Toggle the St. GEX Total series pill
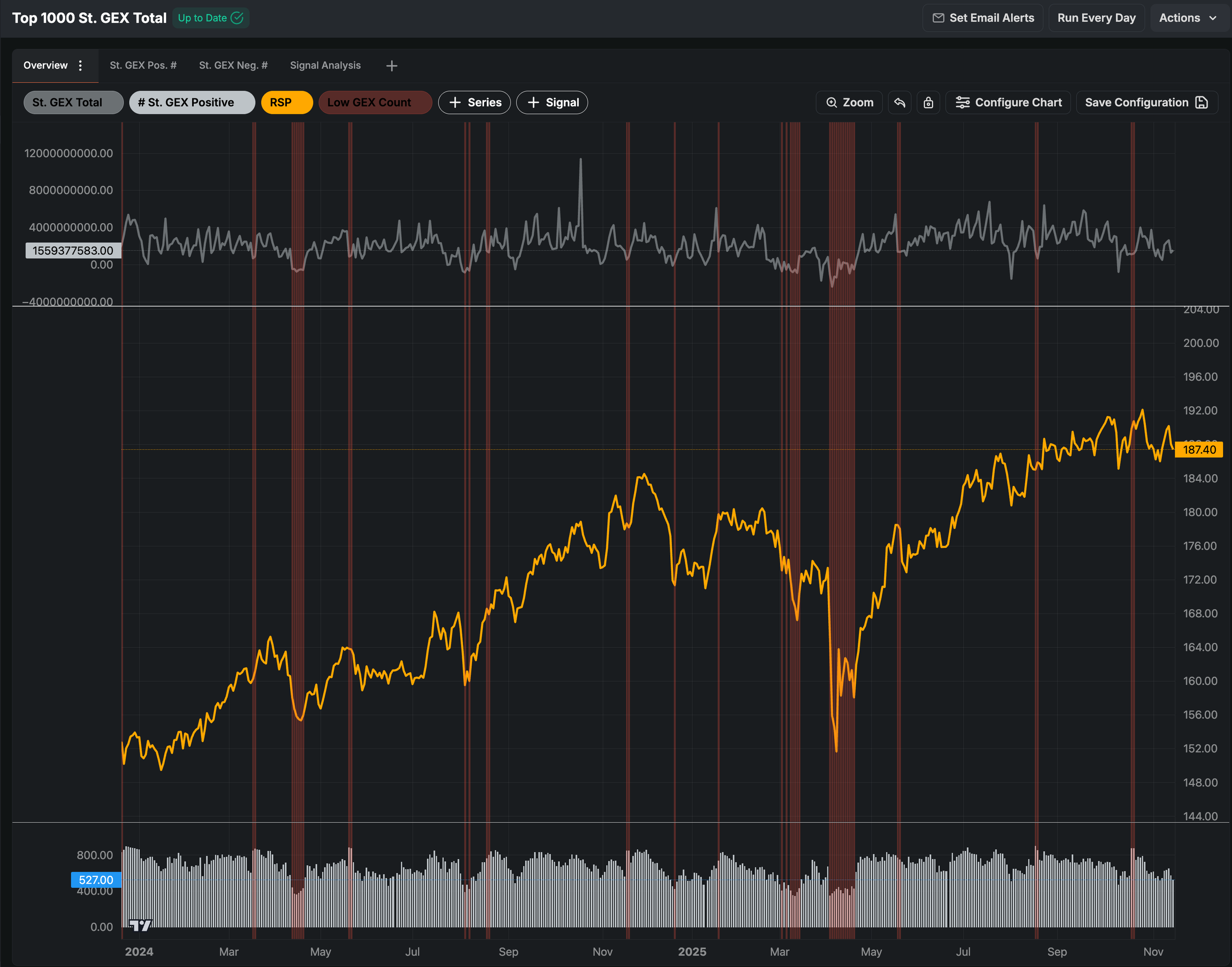This screenshot has height=967, width=1232. click(x=73, y=102)
